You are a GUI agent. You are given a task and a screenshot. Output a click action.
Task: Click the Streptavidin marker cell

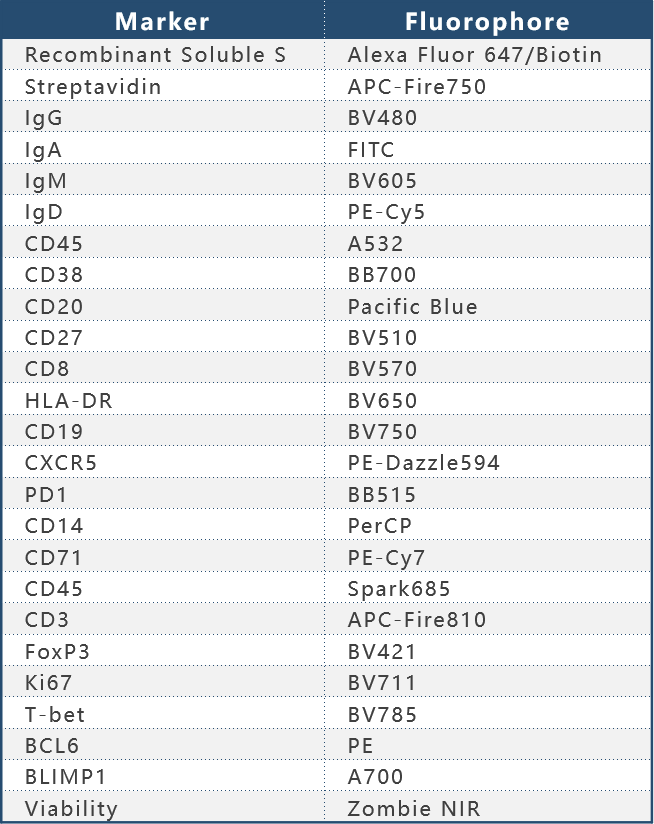pos(93,87)
